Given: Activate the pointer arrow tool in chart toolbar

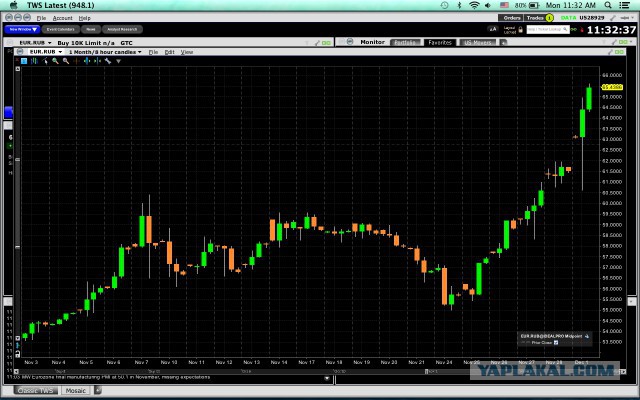Looking at the screenshot, I should click(x=45, y=61).
